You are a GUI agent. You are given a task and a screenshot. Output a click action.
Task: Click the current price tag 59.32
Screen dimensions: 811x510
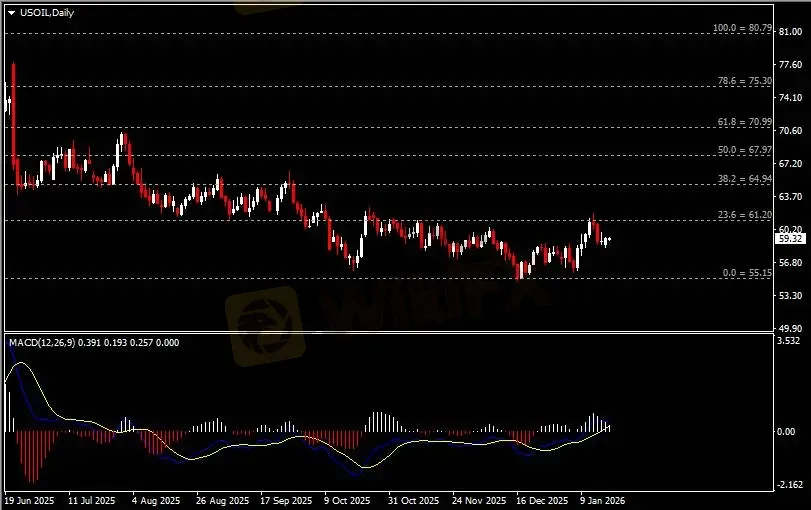[791, 239]
